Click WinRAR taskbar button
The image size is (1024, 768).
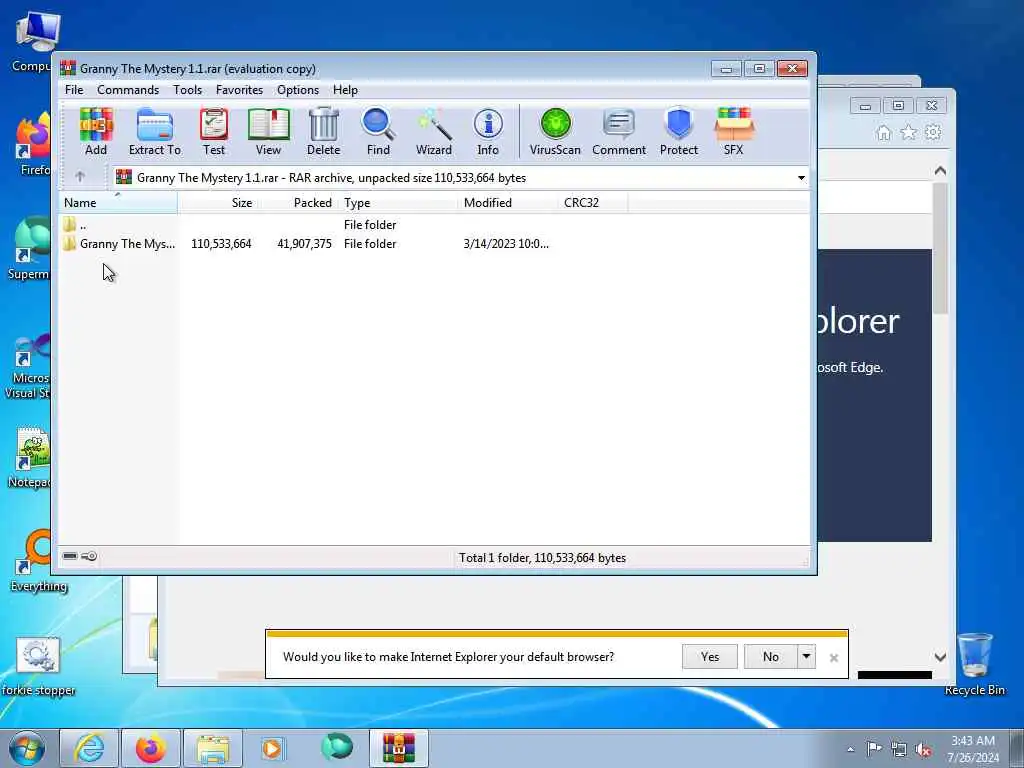(x=398, y=748)
